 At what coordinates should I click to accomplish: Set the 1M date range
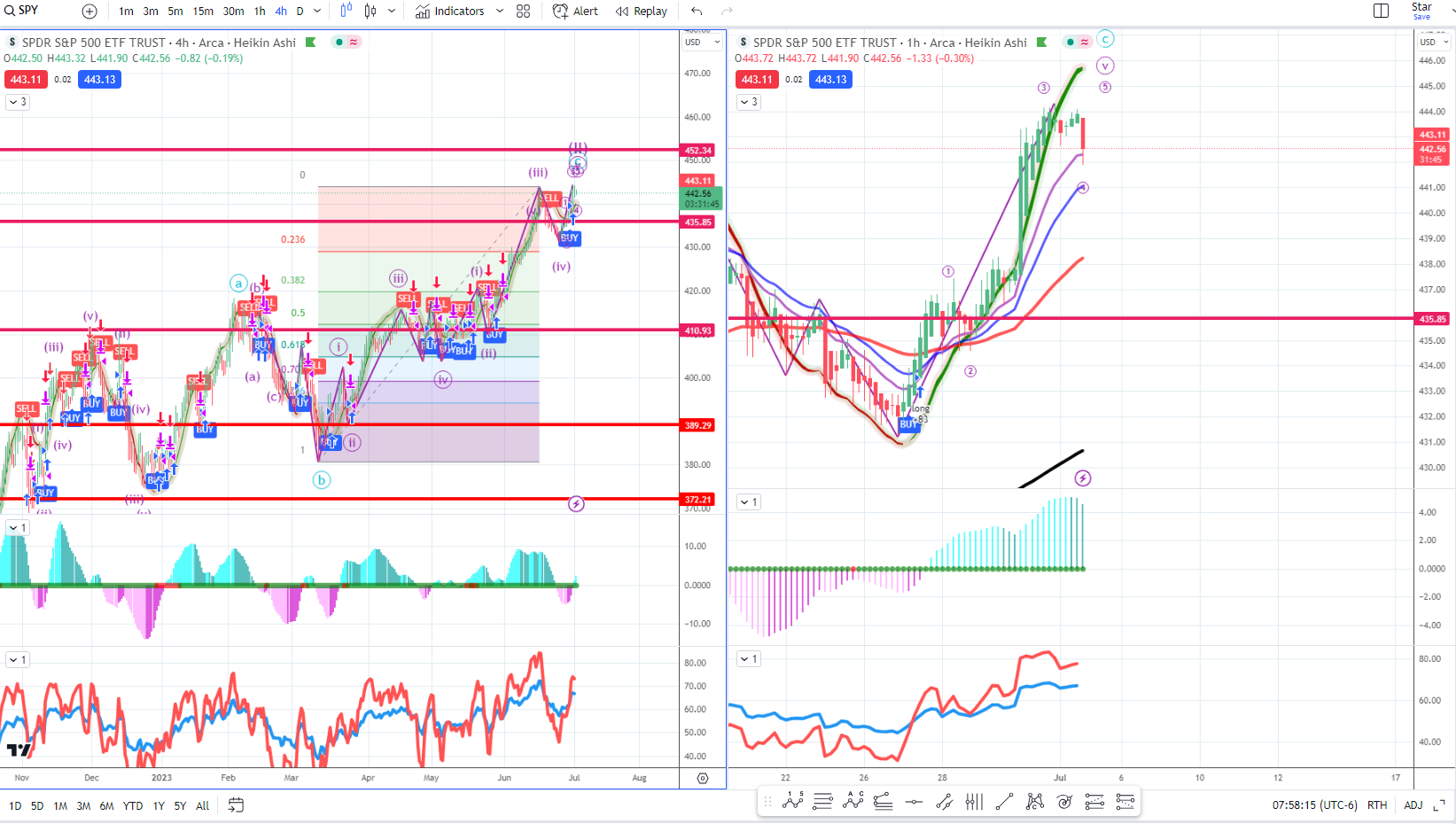point(60,806)
